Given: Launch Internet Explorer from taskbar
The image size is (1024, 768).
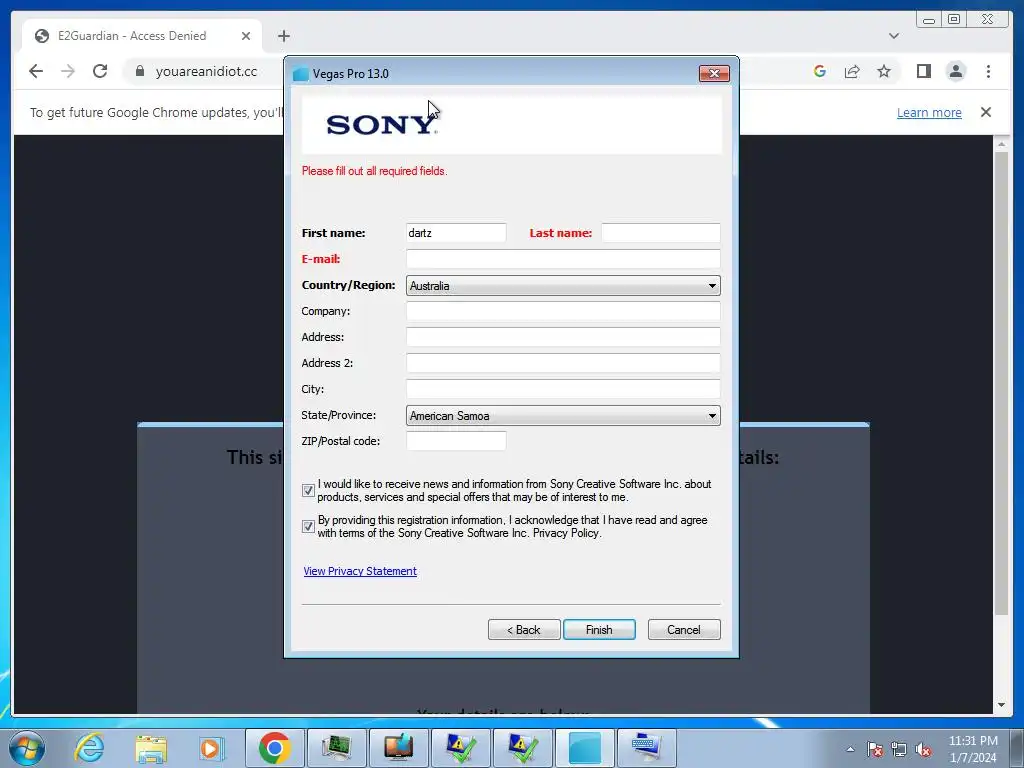Looking at the screenshot, I should pyautogui.click(x=89, y=748).
